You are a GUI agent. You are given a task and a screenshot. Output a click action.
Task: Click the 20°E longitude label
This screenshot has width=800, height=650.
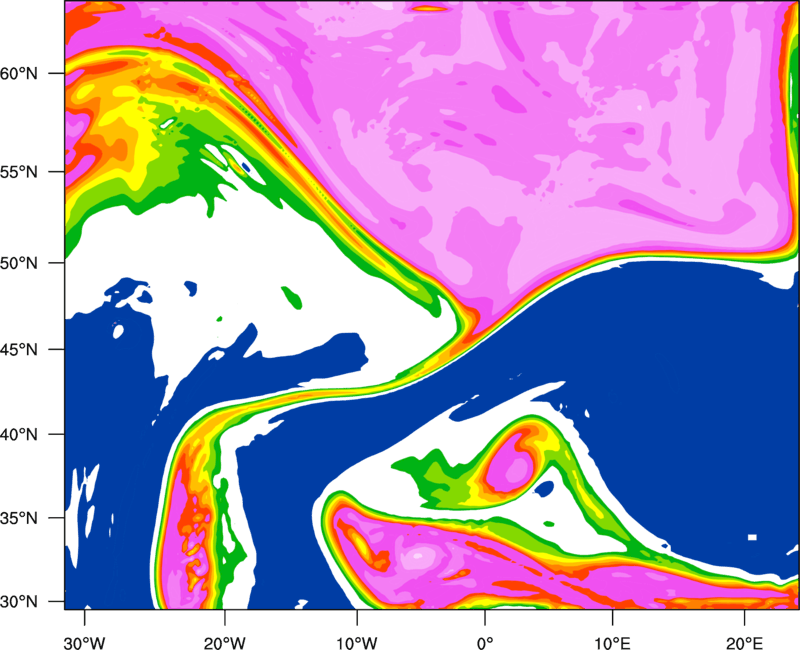coord(744,643)
